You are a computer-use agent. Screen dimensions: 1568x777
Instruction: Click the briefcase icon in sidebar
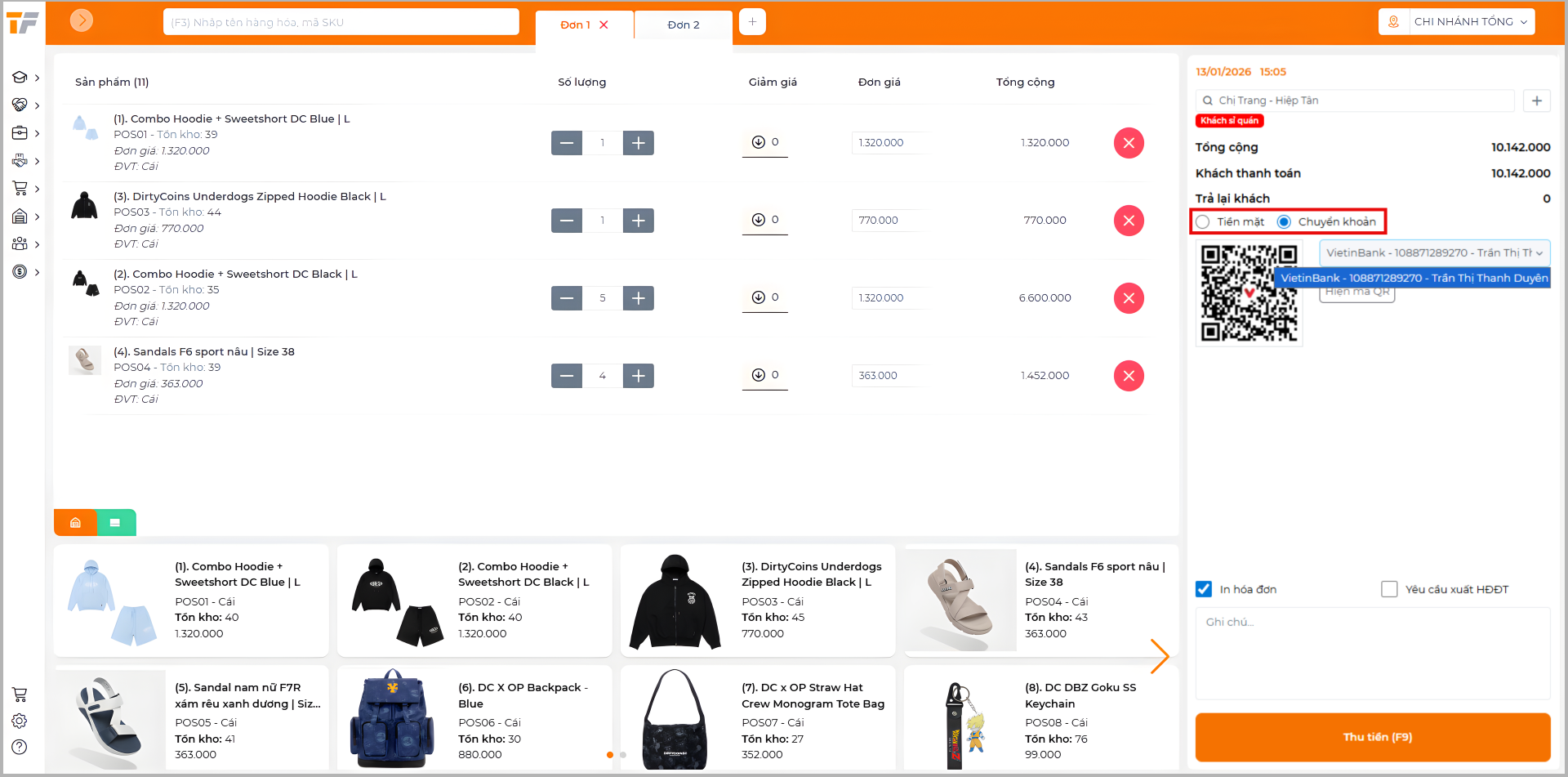pos(20,133)
